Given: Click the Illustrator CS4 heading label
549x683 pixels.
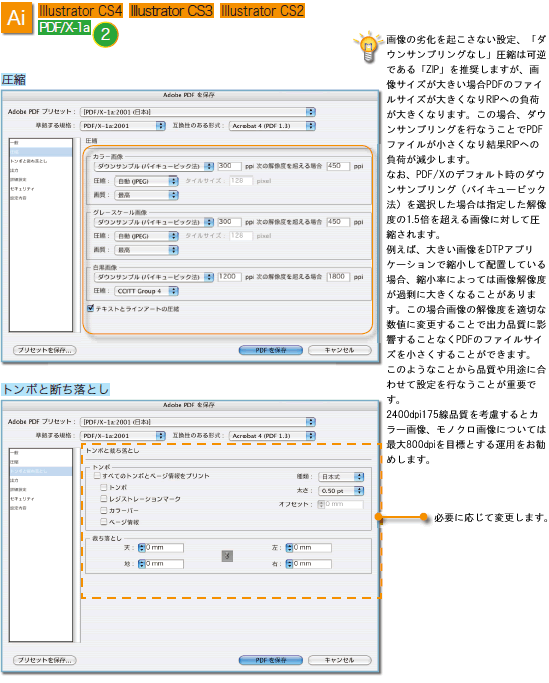Looking at the screenshot, I should [81, 10].
